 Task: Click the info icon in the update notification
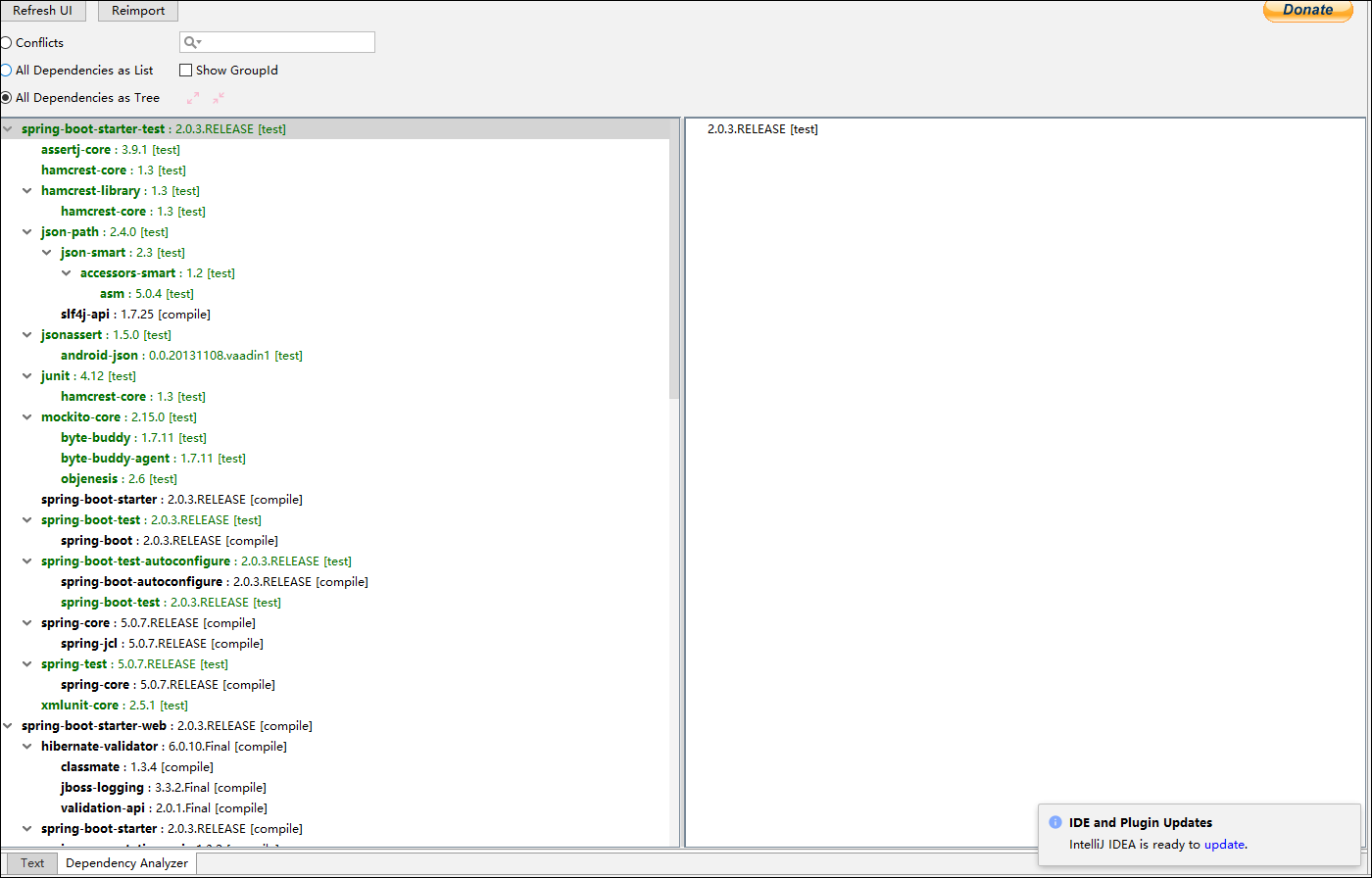click(1055, 823)
